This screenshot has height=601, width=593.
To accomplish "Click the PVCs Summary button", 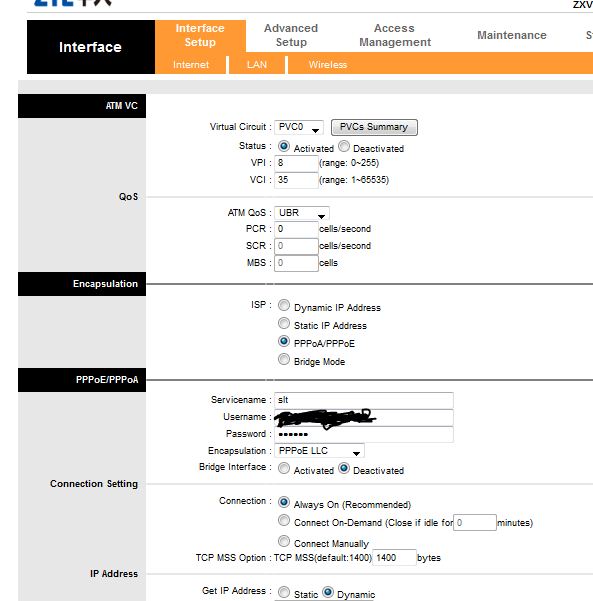I will [374, 127].
